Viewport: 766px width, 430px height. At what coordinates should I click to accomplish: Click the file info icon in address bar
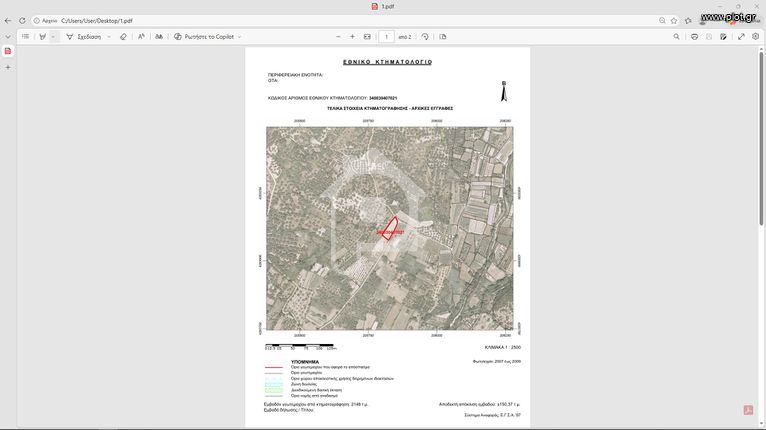[37, 21]
